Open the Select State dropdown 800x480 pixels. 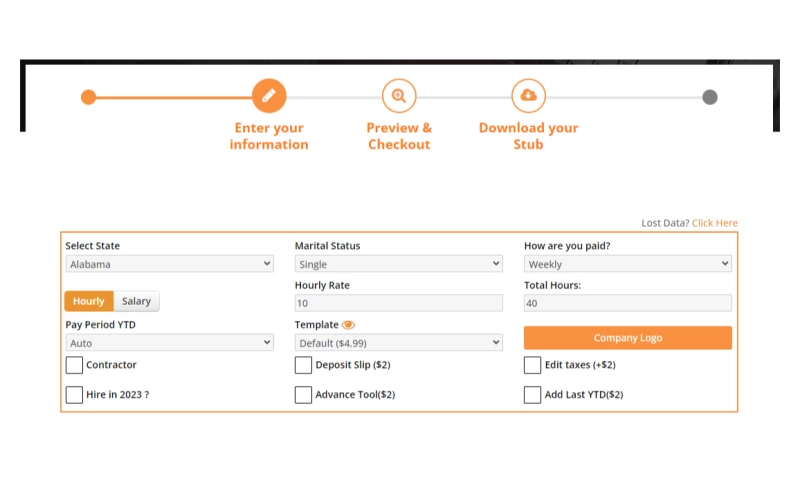point(169,264)
